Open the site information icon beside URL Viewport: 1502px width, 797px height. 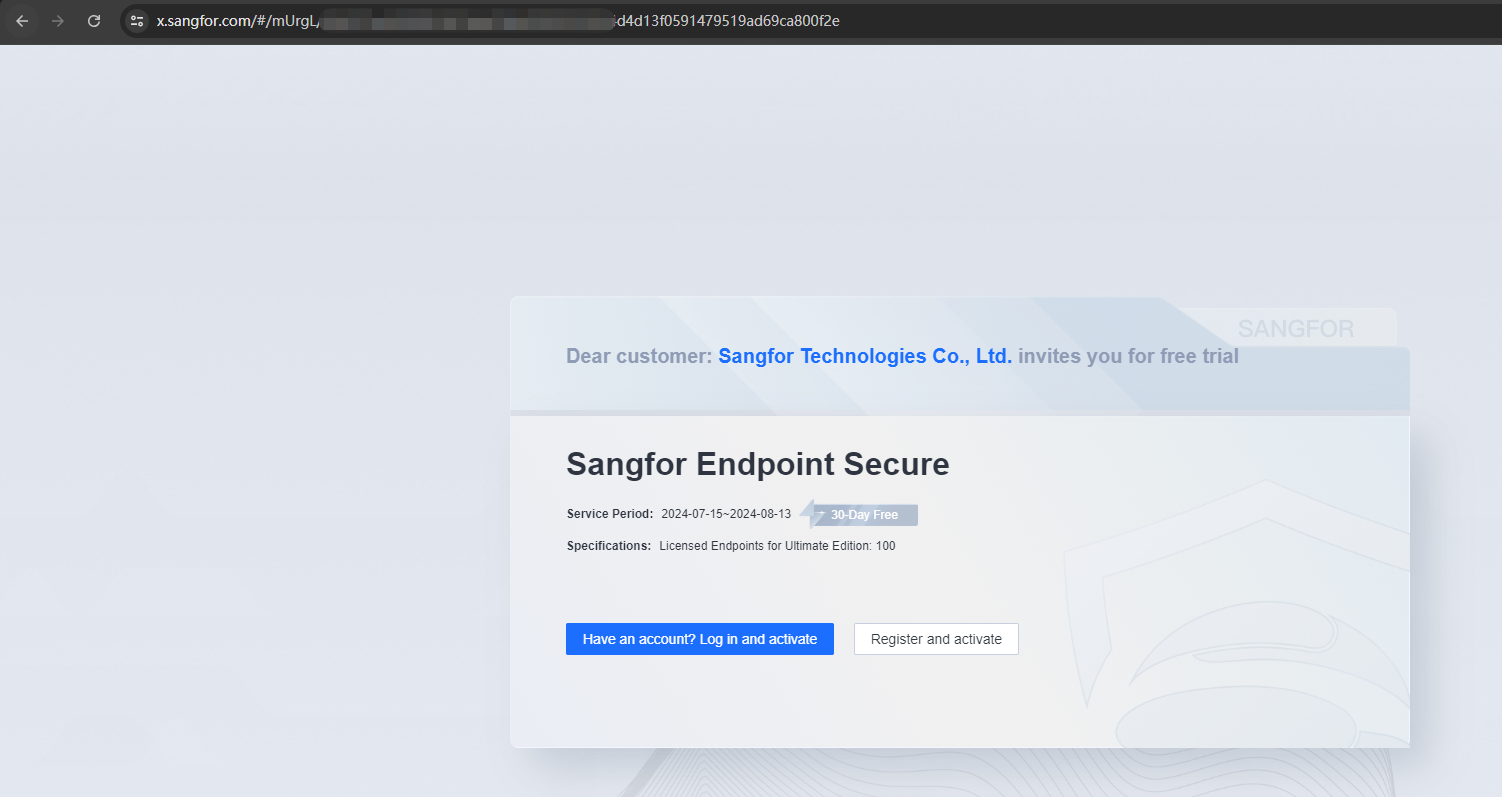[137, 21]
